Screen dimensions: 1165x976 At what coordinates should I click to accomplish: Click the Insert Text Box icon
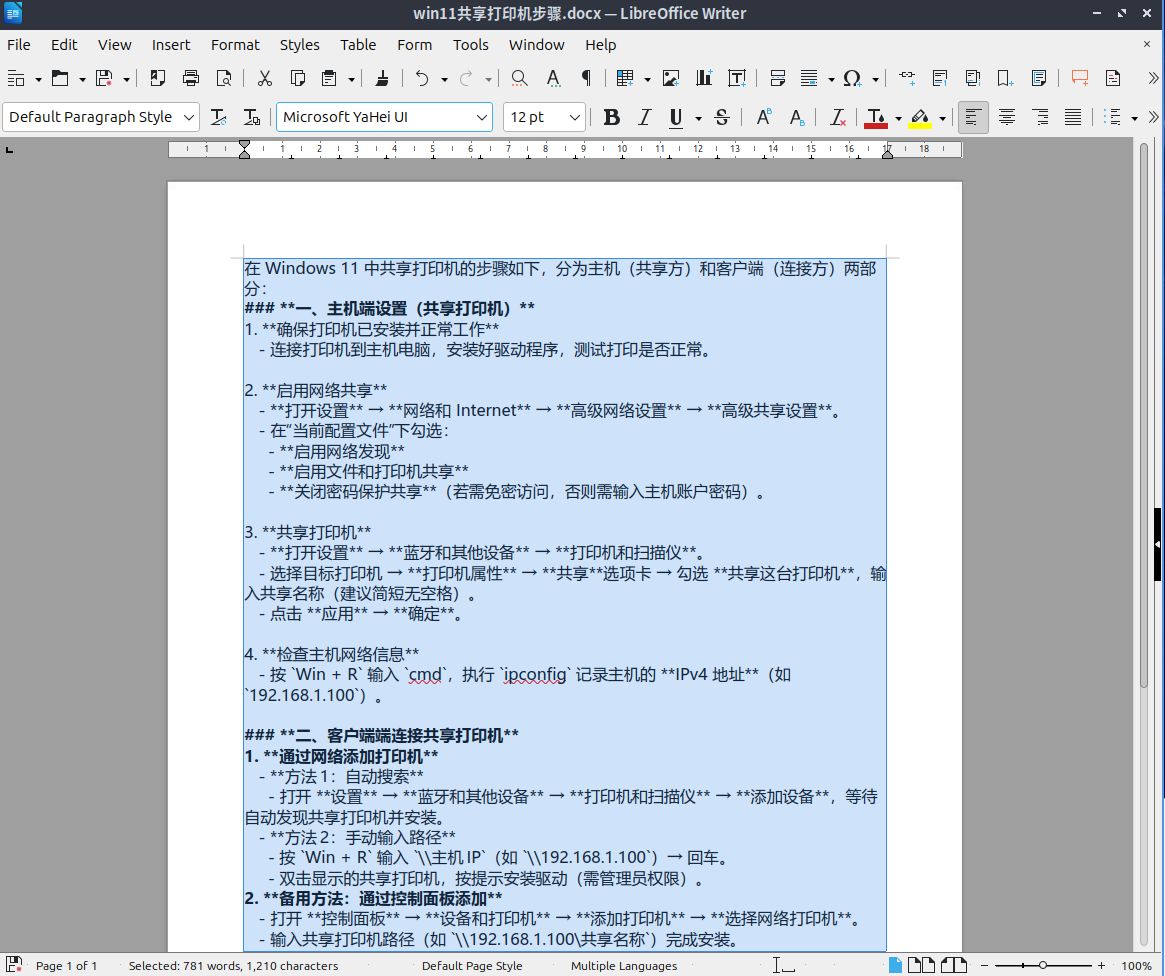click(x=737, y=78)
